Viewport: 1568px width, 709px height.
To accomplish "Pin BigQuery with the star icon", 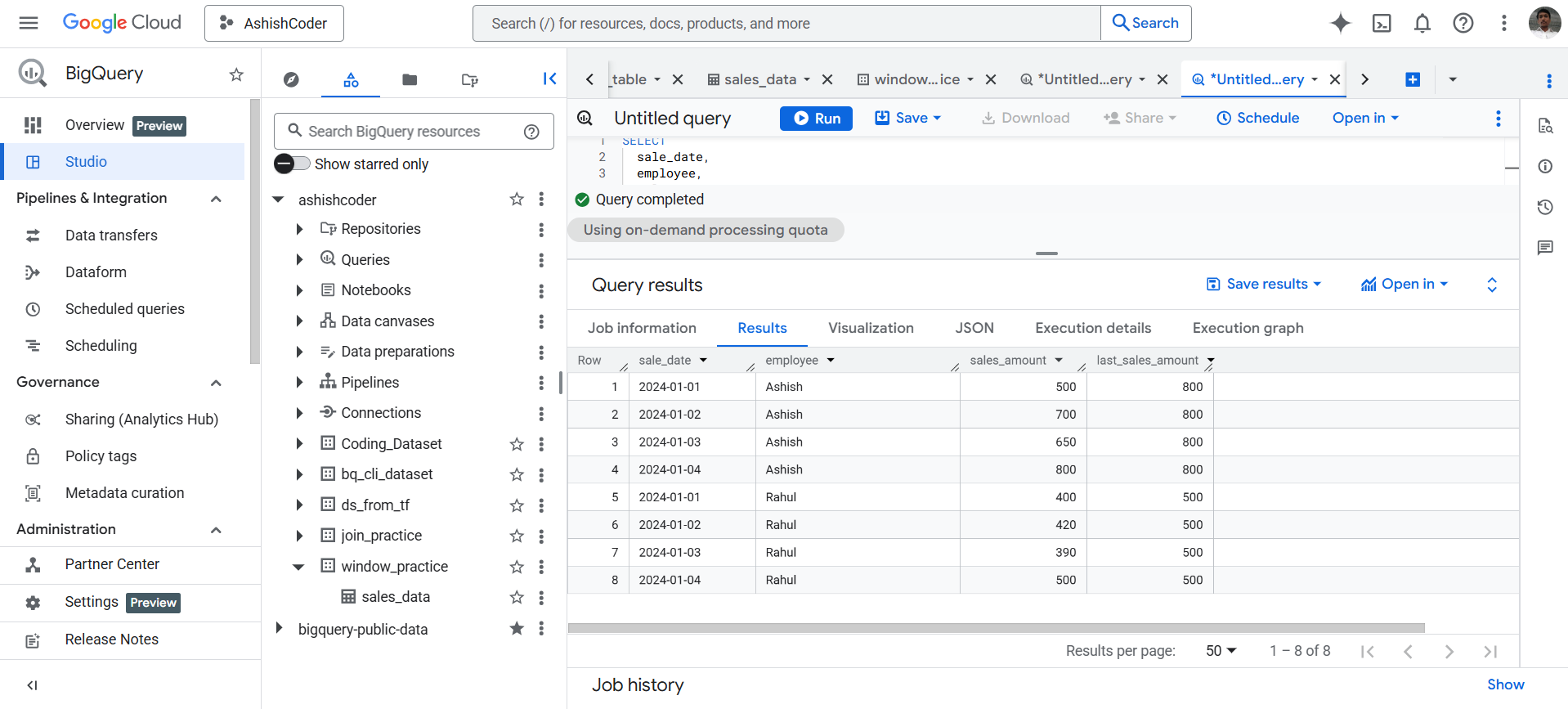I will (x=236, y=74).
